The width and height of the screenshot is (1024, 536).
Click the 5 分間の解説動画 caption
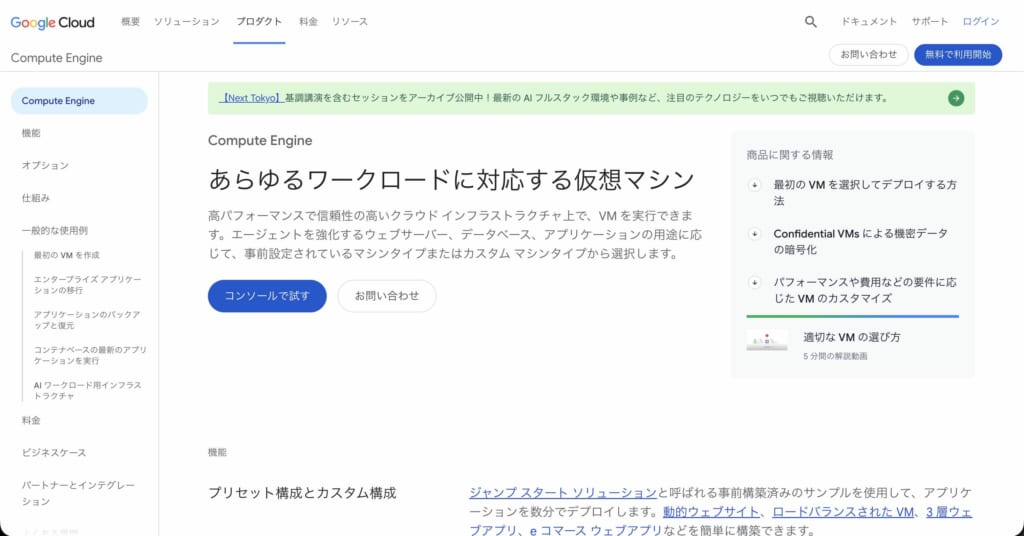coord(835,356)
